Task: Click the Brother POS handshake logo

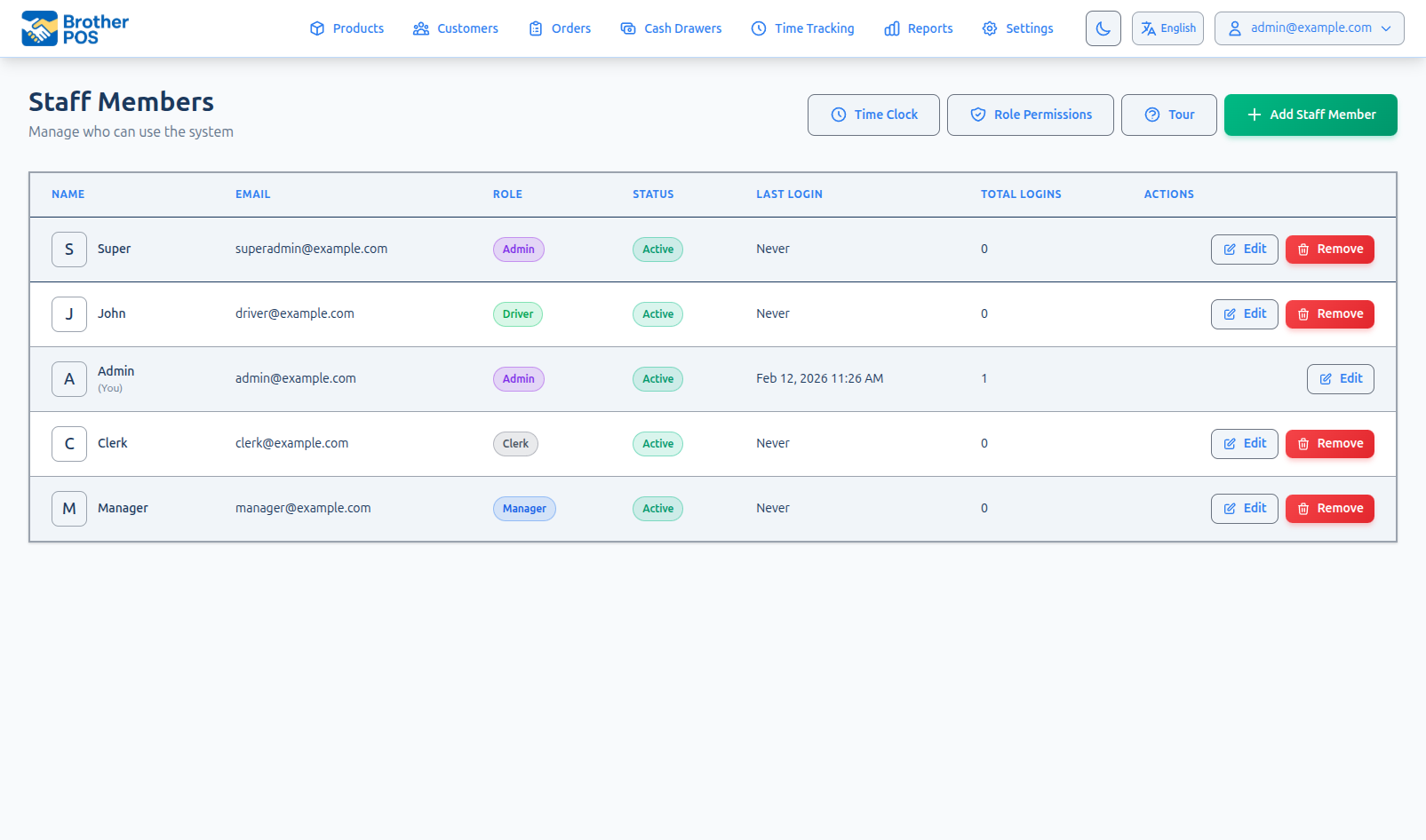Action: [x=37, y=28]
